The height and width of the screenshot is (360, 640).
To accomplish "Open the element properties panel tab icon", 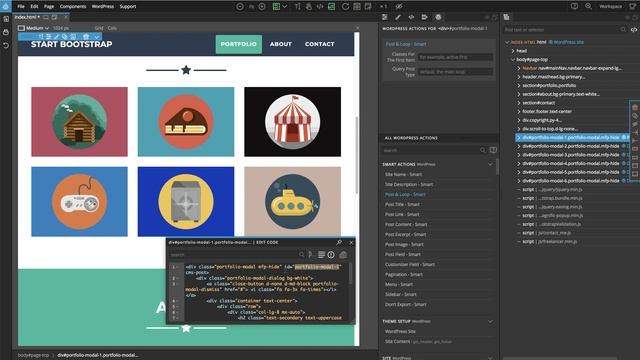I will 385,17.
